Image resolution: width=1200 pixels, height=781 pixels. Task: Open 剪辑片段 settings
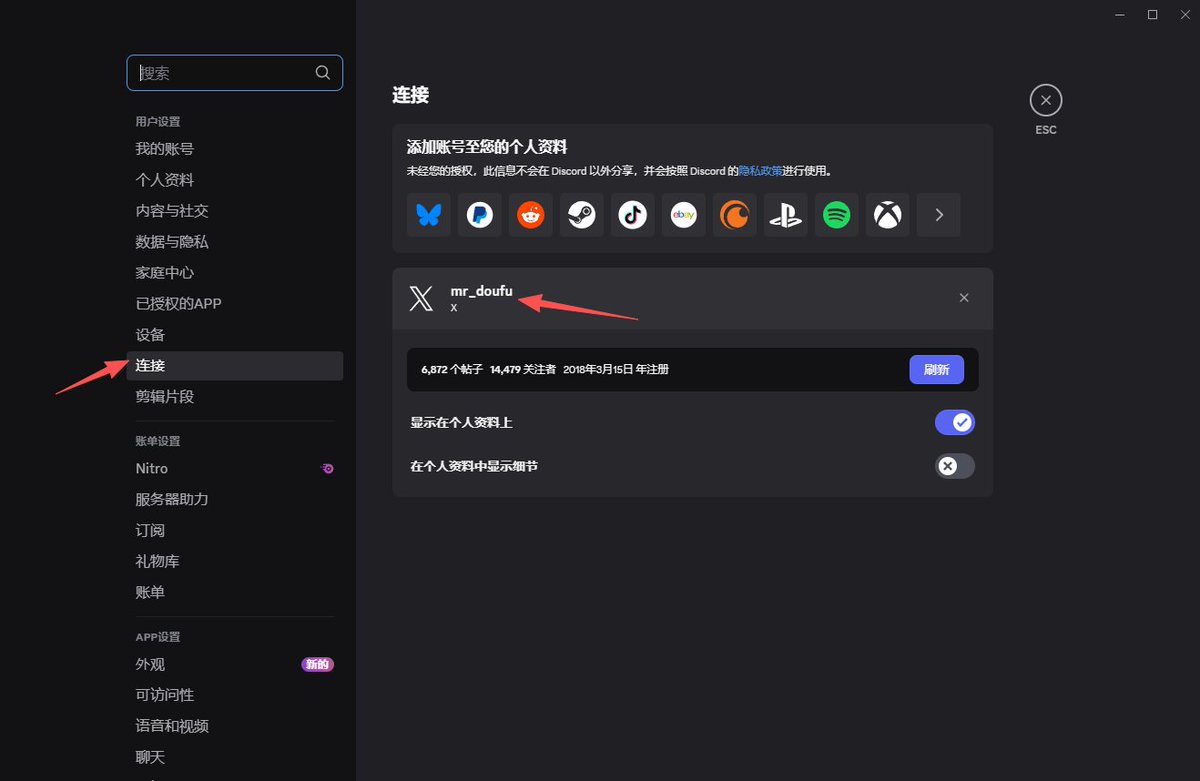[235, 397]
